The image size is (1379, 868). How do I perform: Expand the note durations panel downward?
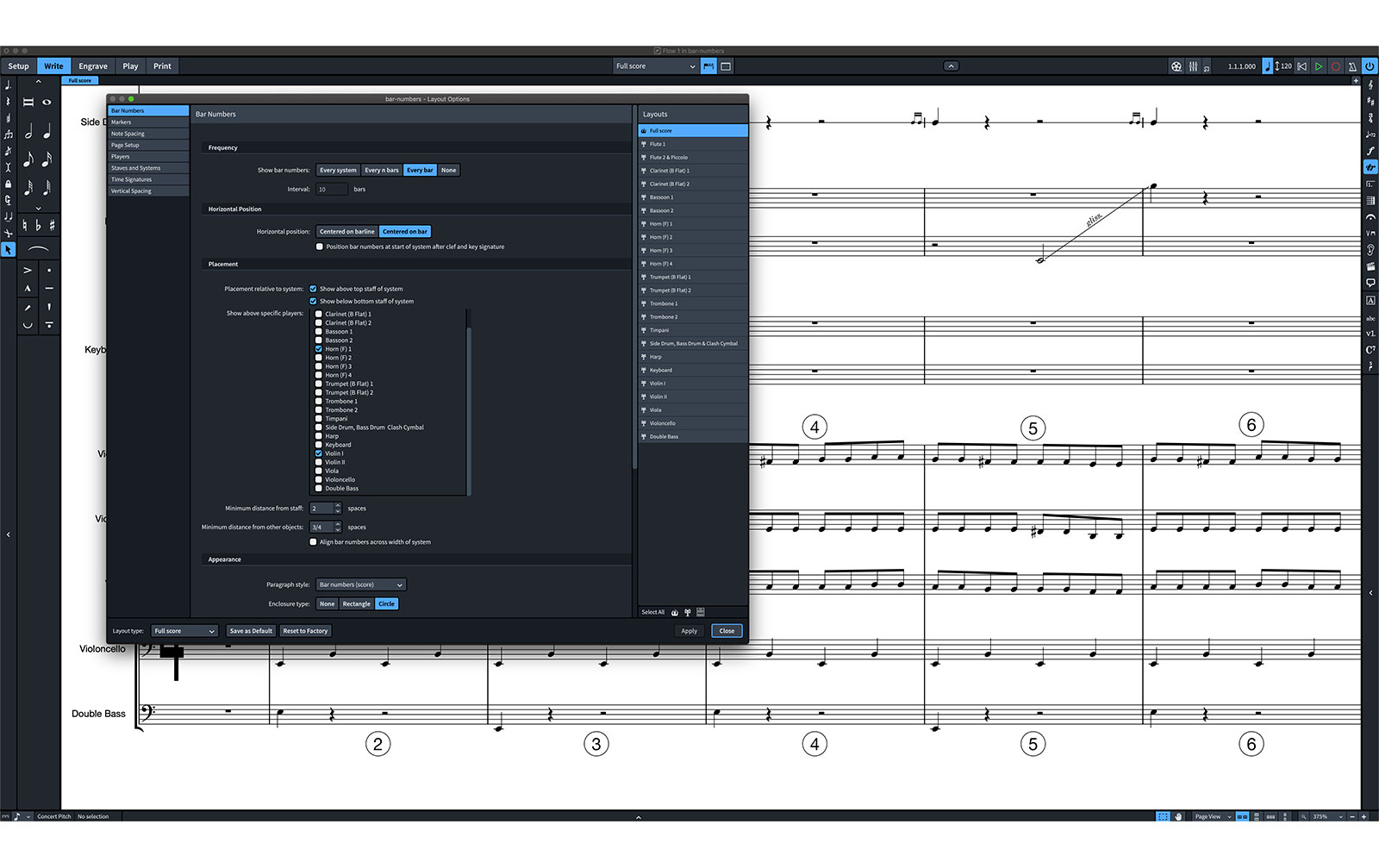coord(38,208)
